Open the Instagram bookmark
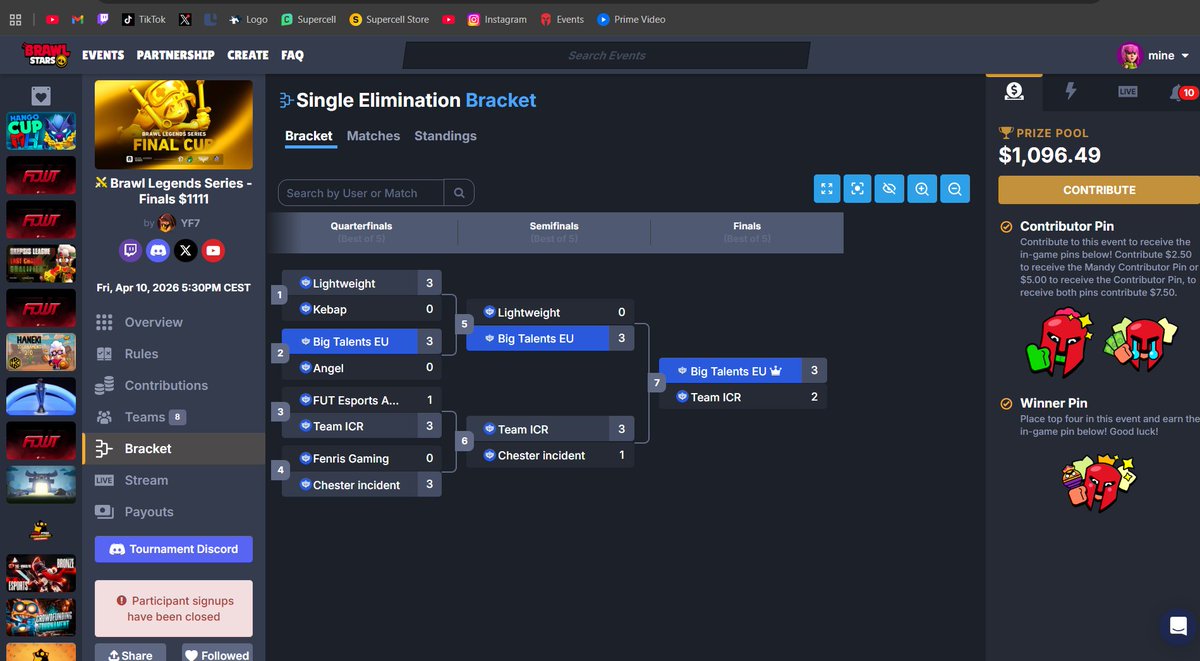 [x=497, y=19]
